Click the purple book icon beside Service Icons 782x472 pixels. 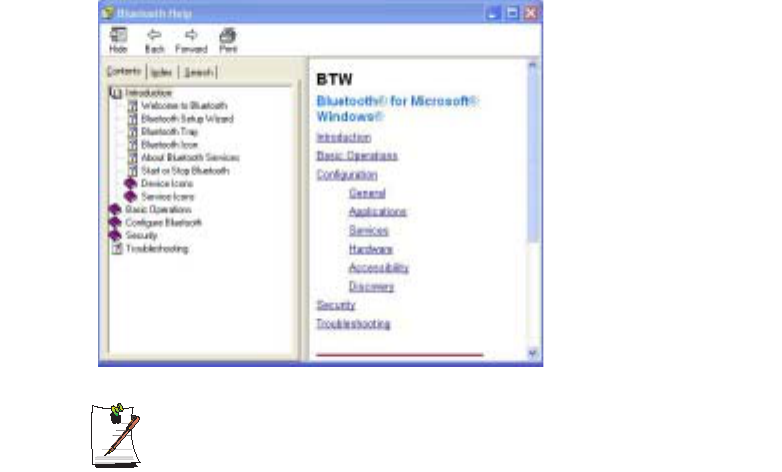tap(131, 197)
